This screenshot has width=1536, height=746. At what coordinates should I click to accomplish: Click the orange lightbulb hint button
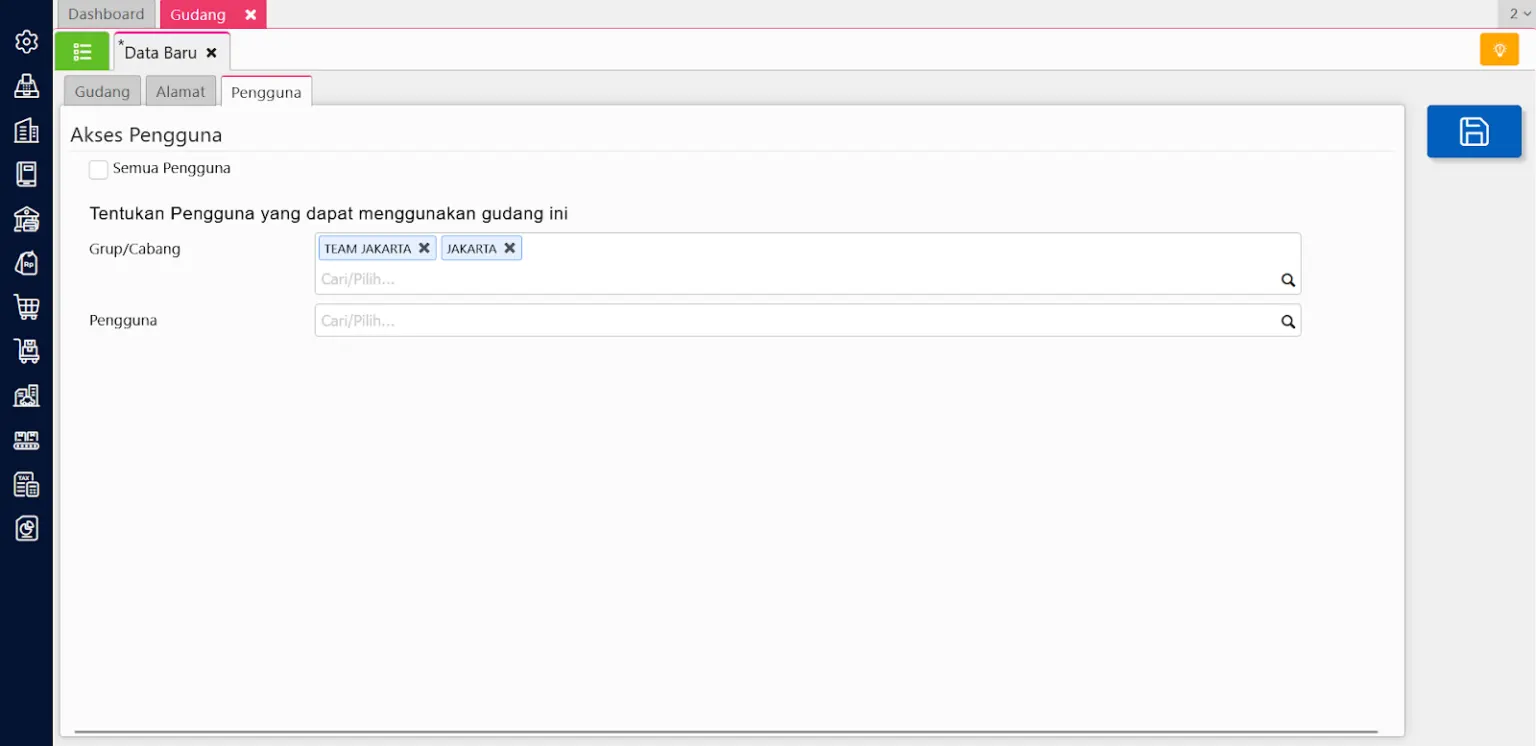click(x=1498, y=50)
